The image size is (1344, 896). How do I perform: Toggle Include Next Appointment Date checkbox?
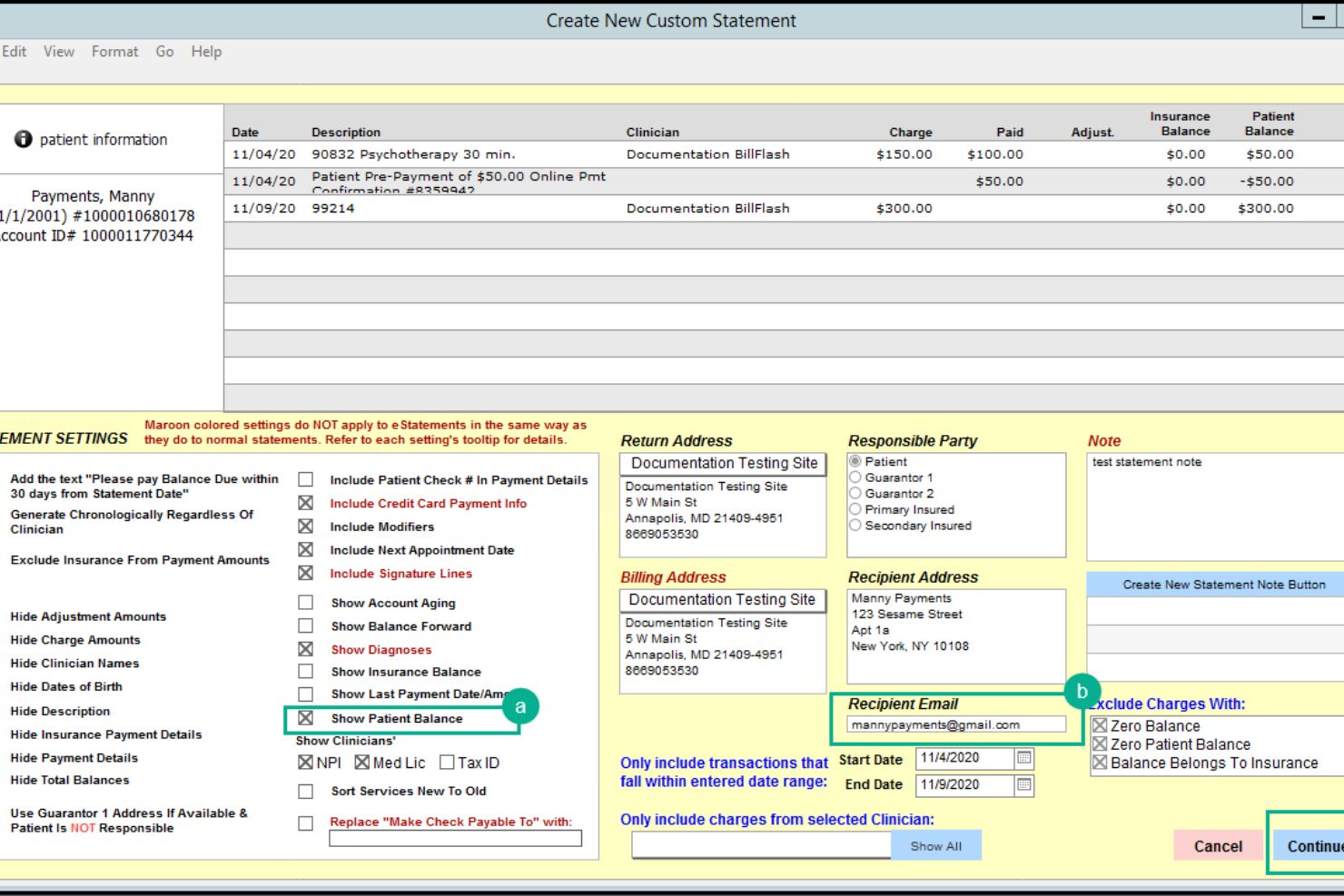[306, 550]
